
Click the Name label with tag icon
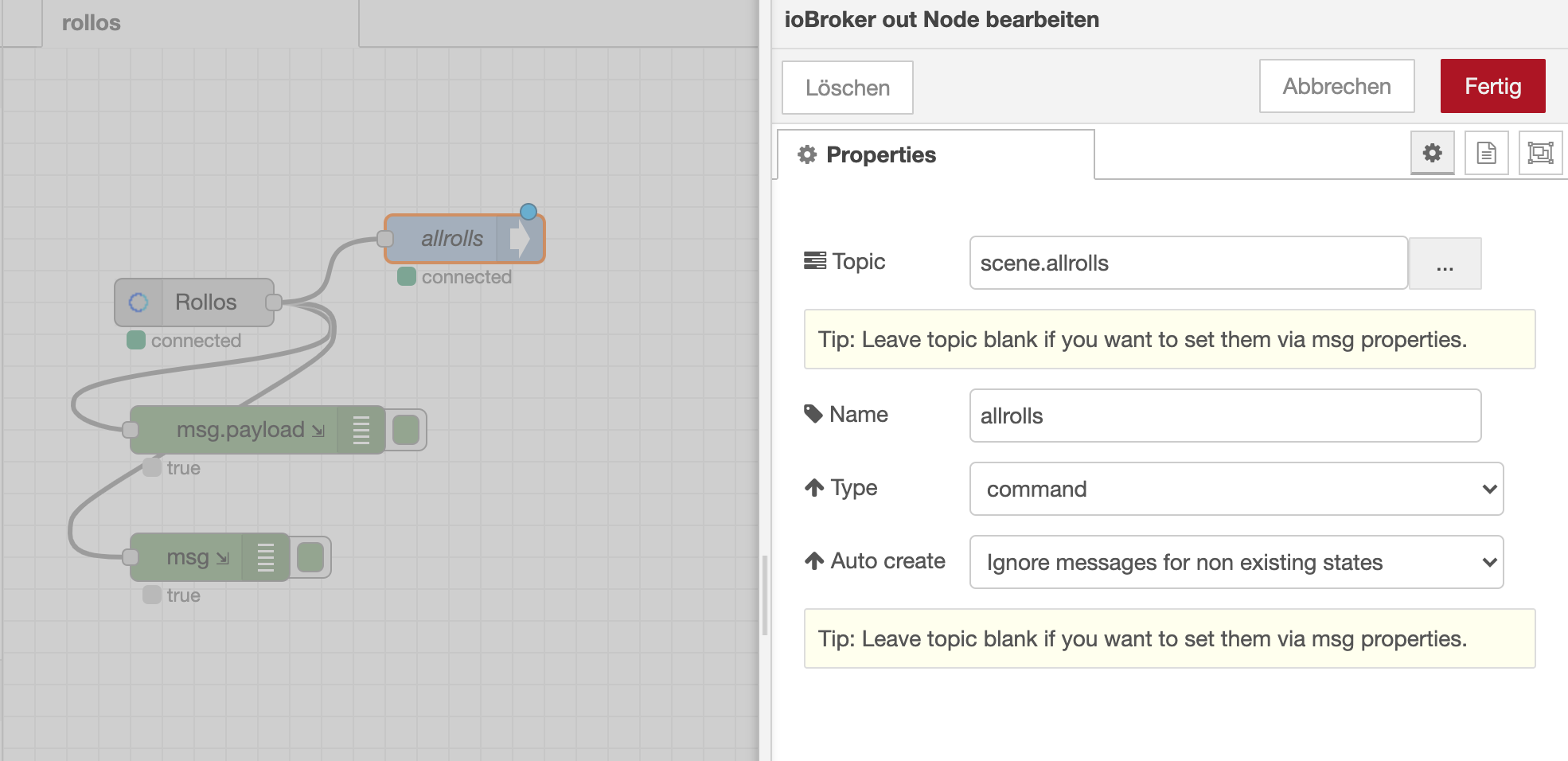pos(846,414)
